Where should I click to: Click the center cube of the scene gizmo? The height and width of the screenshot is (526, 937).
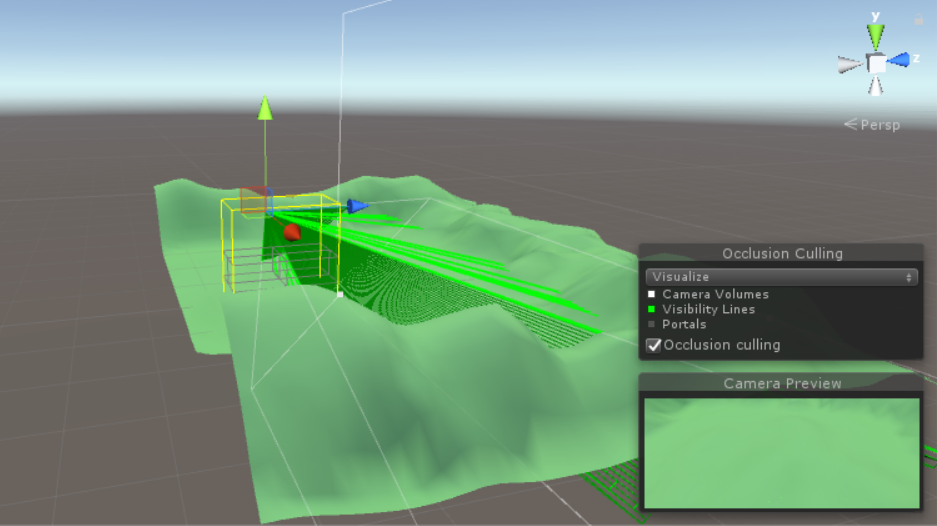point(876,63)
